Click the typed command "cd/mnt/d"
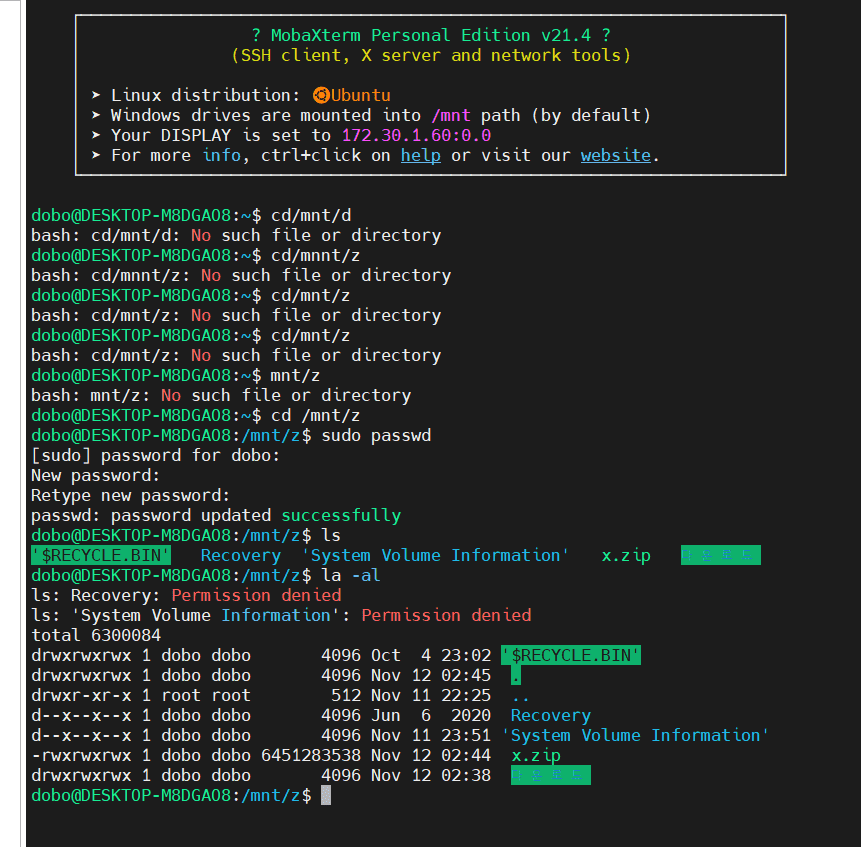 click(311, 216)
